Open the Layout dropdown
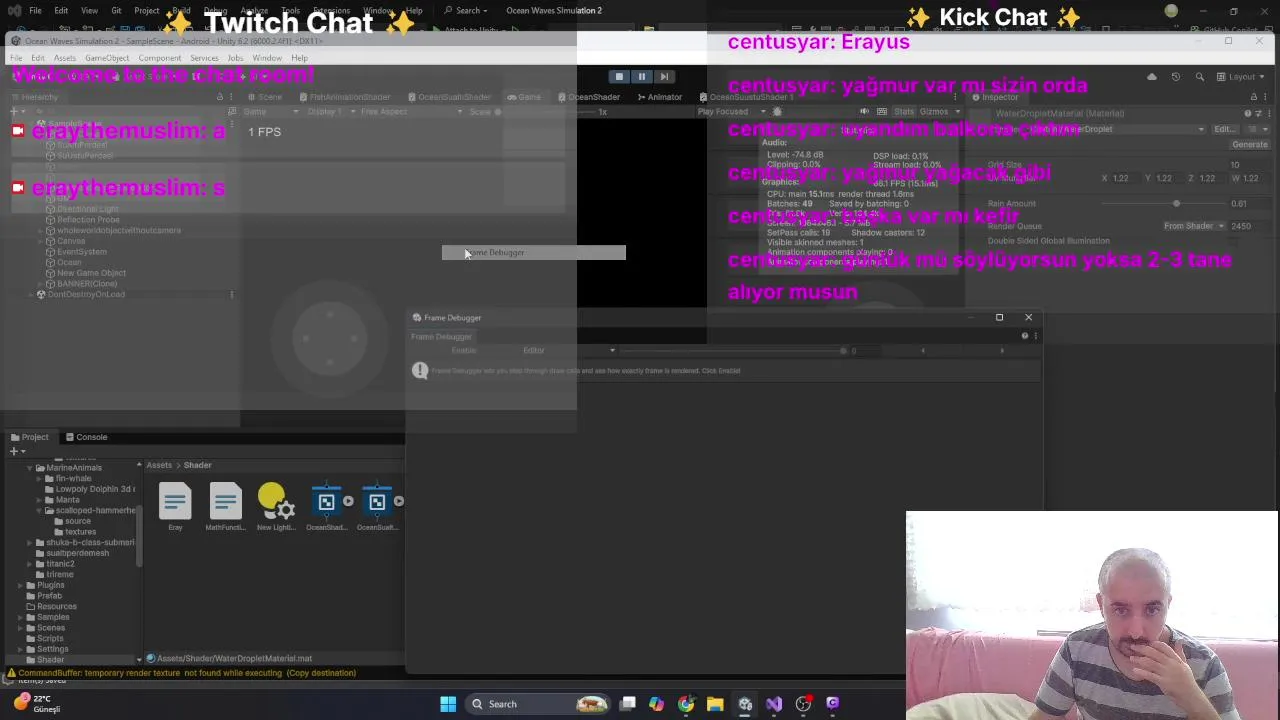The image size is (1280, 720). (x=1241, y=77)
